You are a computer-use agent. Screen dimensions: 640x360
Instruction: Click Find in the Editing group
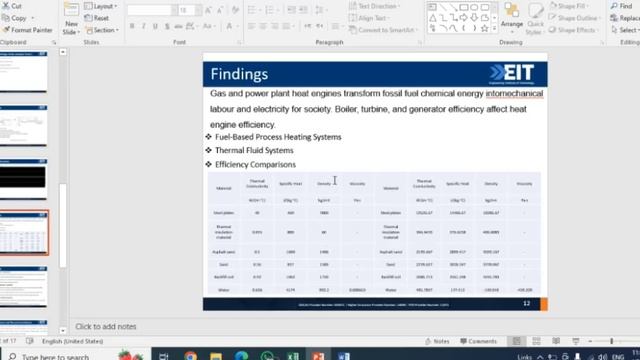click(x=622, y=6)
